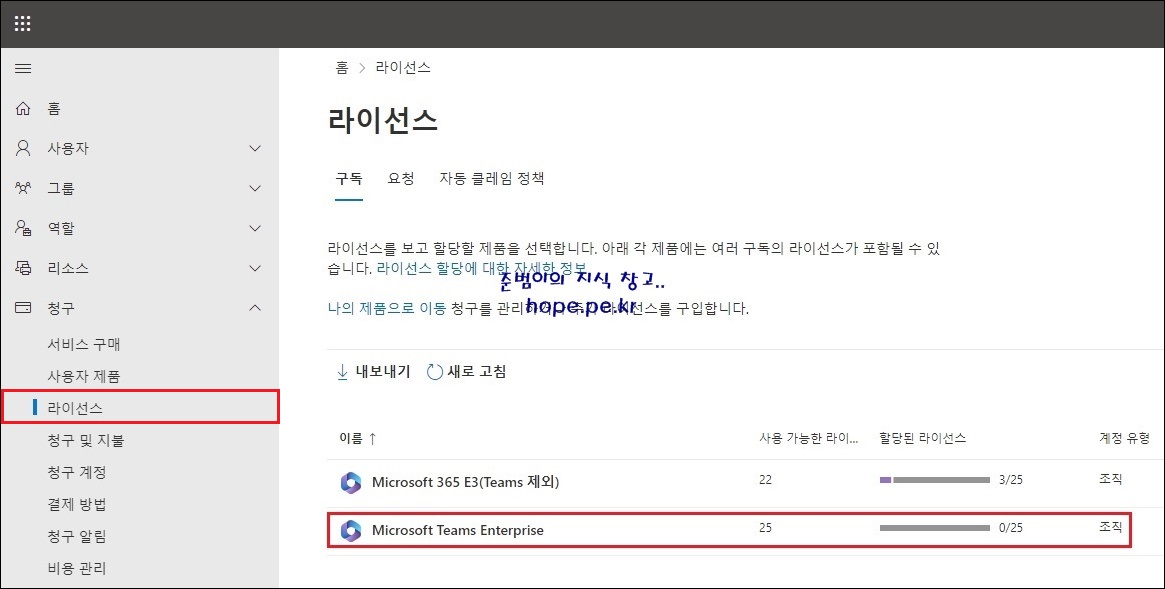Screen dimensions: 1165x589
Task: Open 라이선스 할당에 대한 자세한 정보 link
Action: [x=481, y=268]
